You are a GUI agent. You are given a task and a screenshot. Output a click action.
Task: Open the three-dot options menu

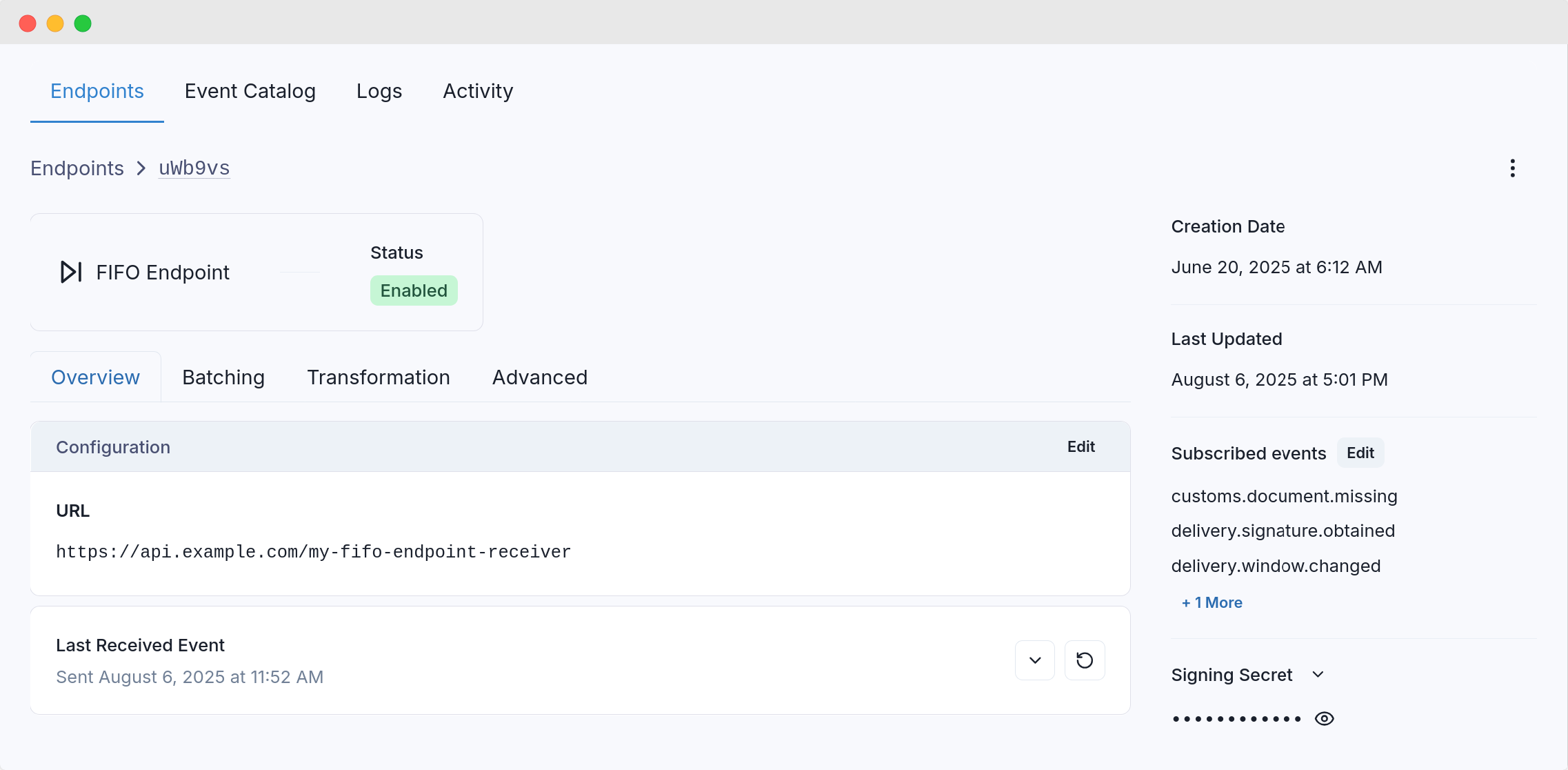(x=1512, y=168)
